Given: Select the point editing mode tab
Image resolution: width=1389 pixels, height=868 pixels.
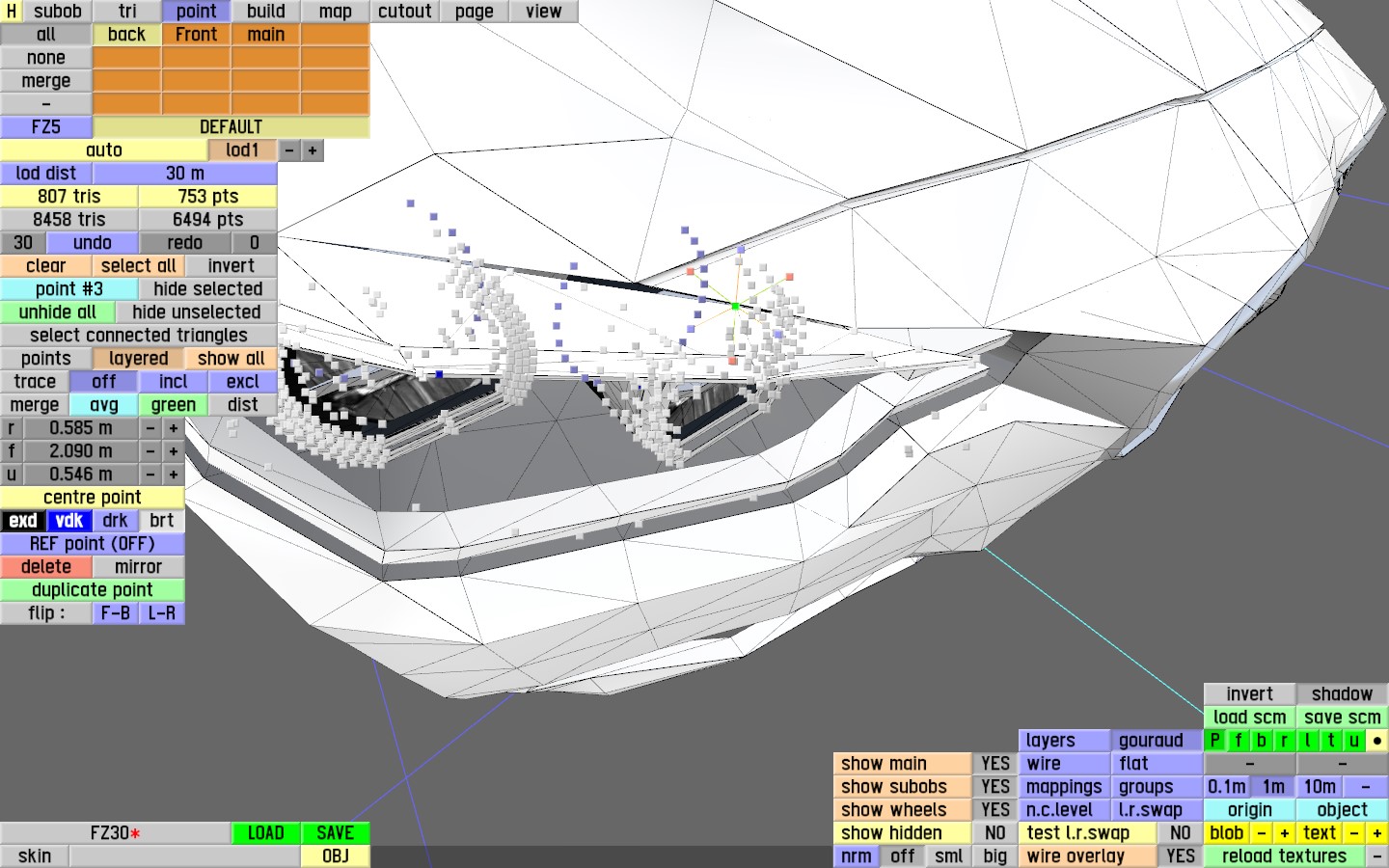Looking at the screenshot, I should click(197, 12).
